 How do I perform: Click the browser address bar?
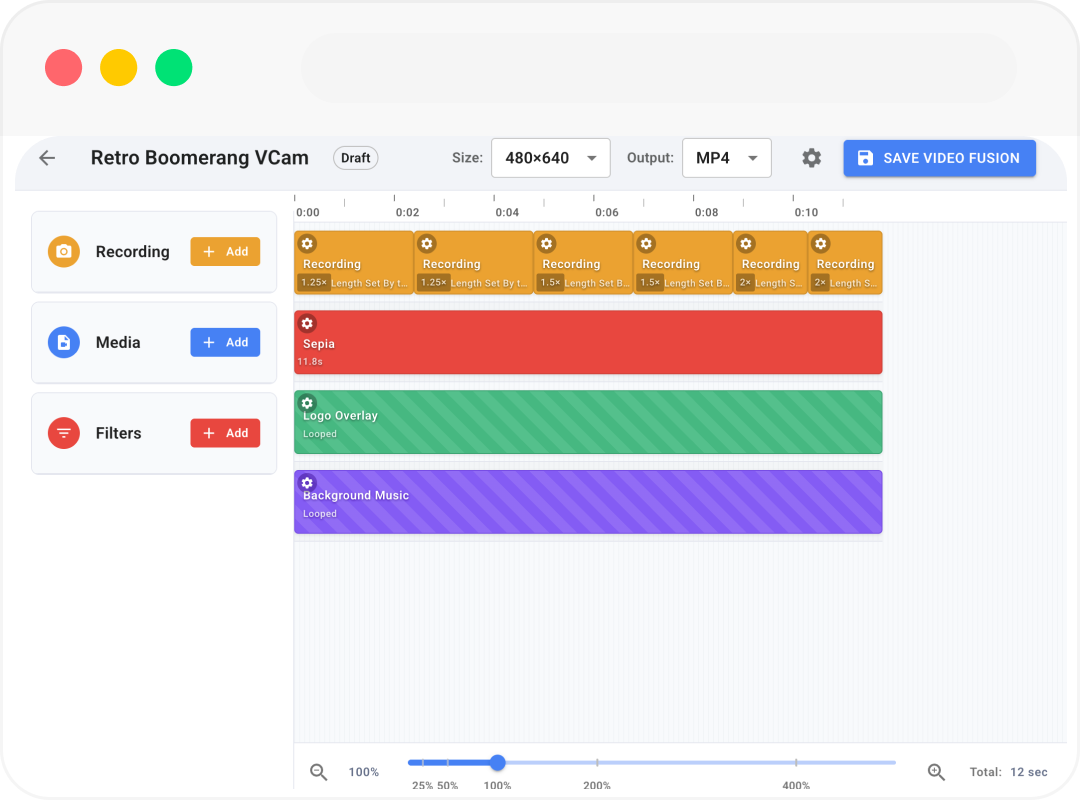[x=658, y=68]
